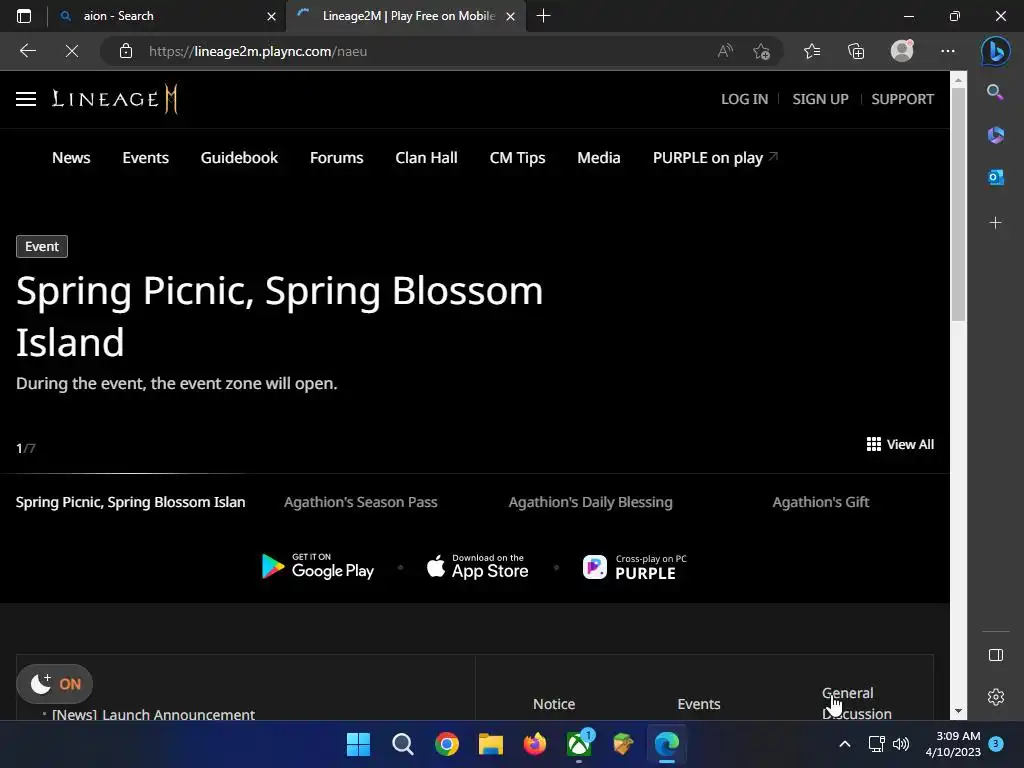Toggle sidebar layout icon above settings gear
Viewport: 1024px width, 768px height.
tap(995, 655)
